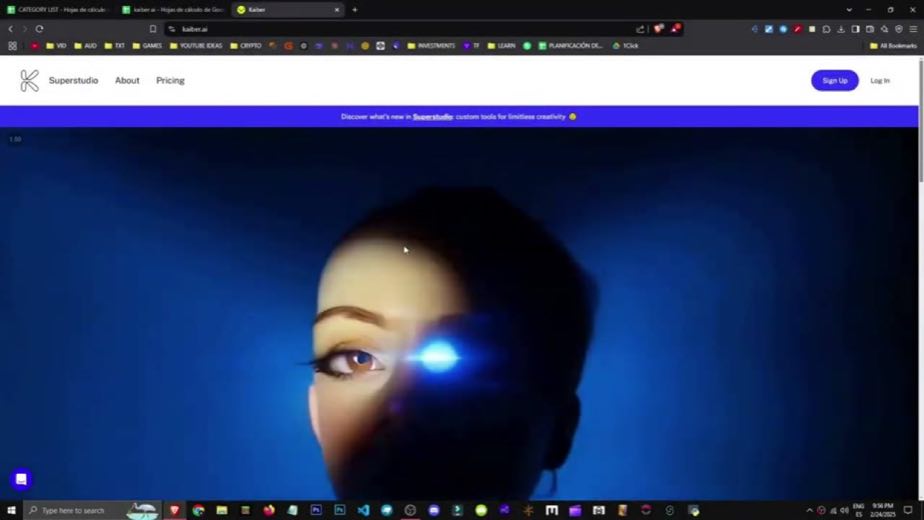Open the apps grid in bookmarks bar
The height and width of the screenshot is (520, 924).
(x=12, y=46)
